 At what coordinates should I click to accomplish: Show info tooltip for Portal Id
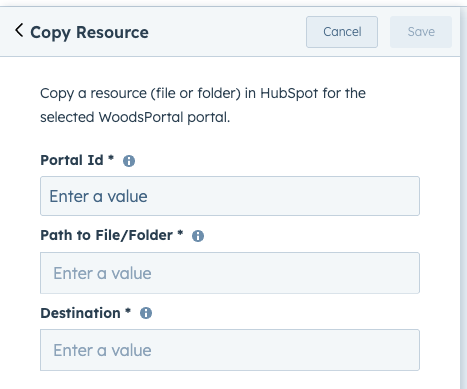pos(129,161)
